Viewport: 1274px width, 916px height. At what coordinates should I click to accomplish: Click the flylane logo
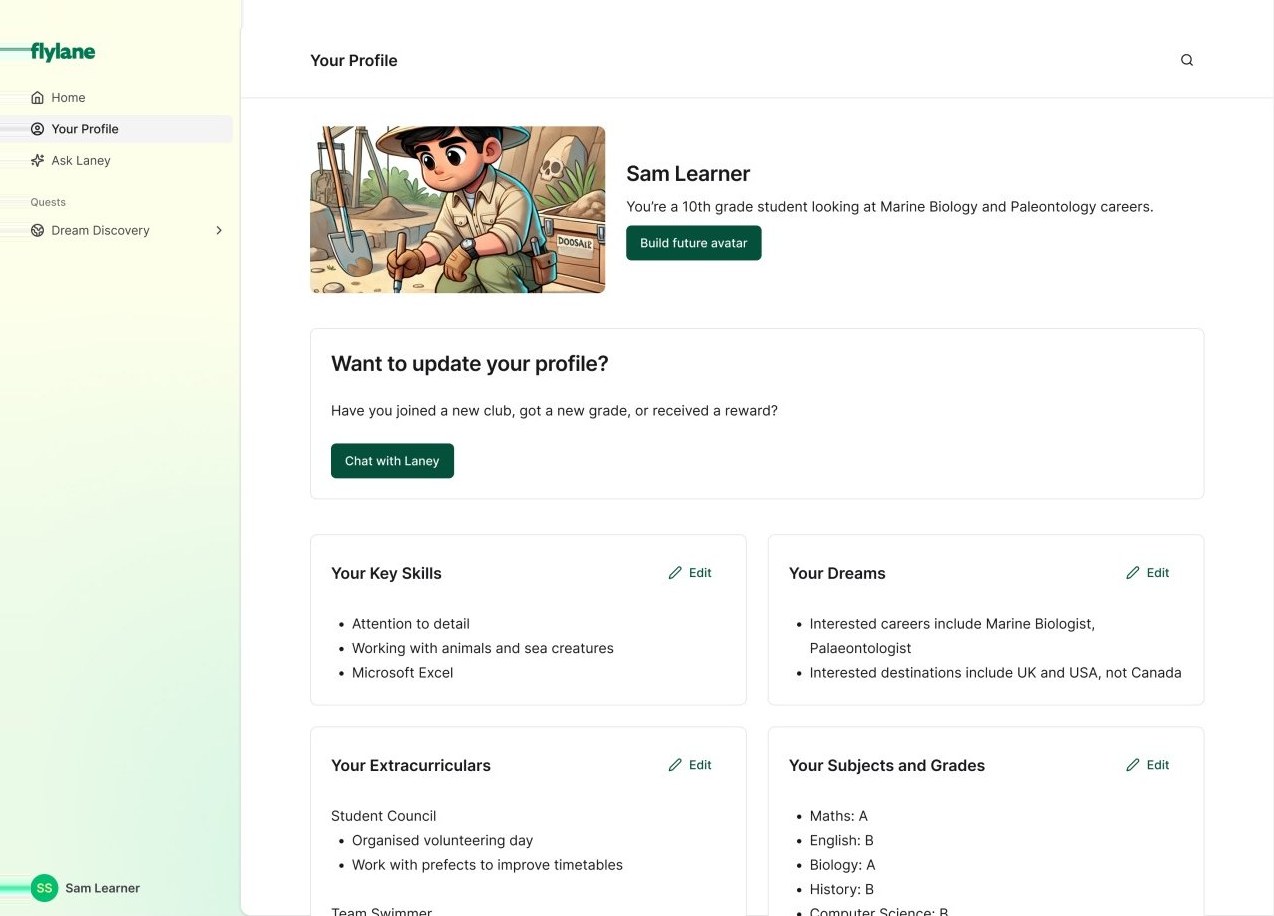(63, 52)
